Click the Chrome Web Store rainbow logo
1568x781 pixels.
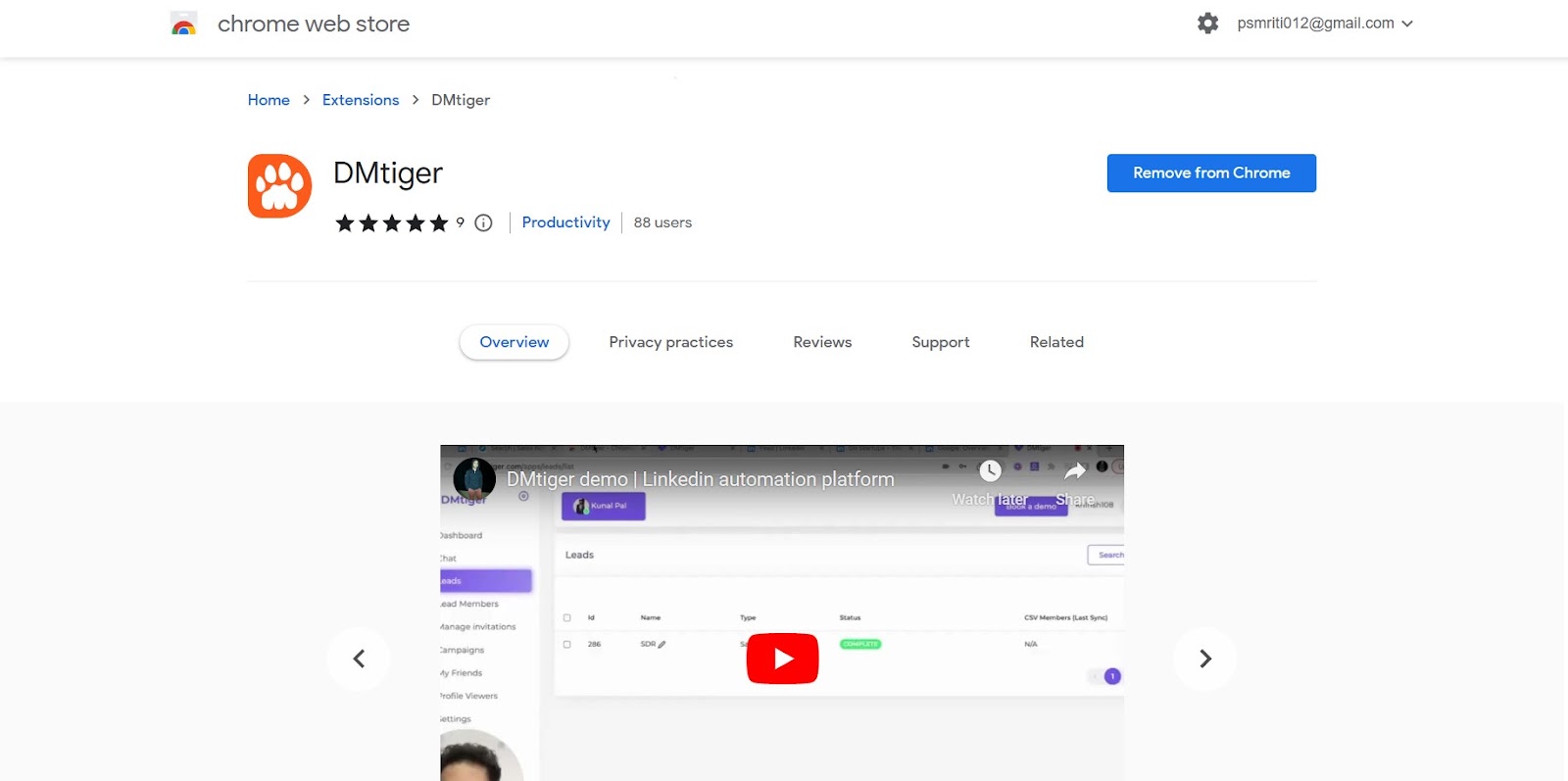tap(183, 24)
